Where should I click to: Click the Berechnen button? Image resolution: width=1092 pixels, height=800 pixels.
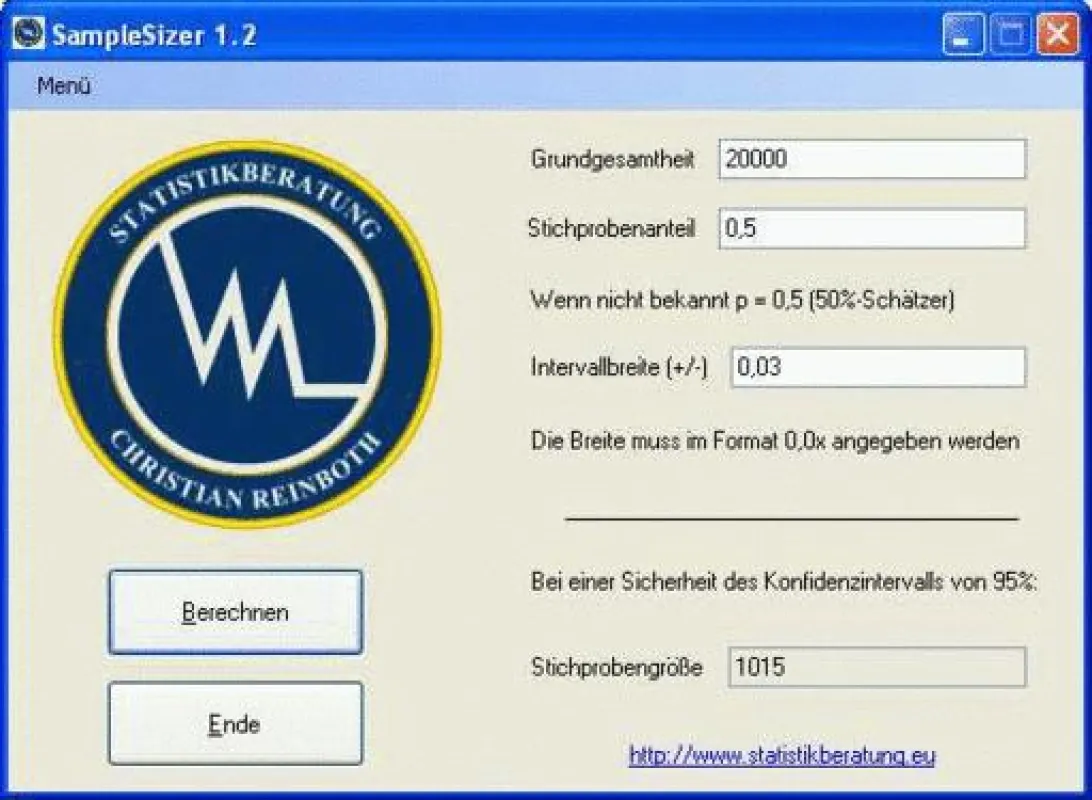[x=235, y=612]
